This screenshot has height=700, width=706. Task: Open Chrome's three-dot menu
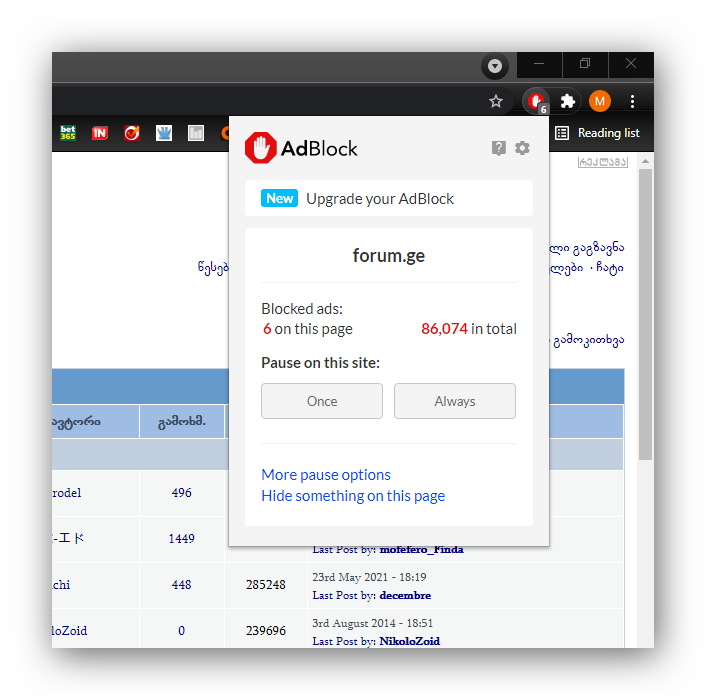633,101
